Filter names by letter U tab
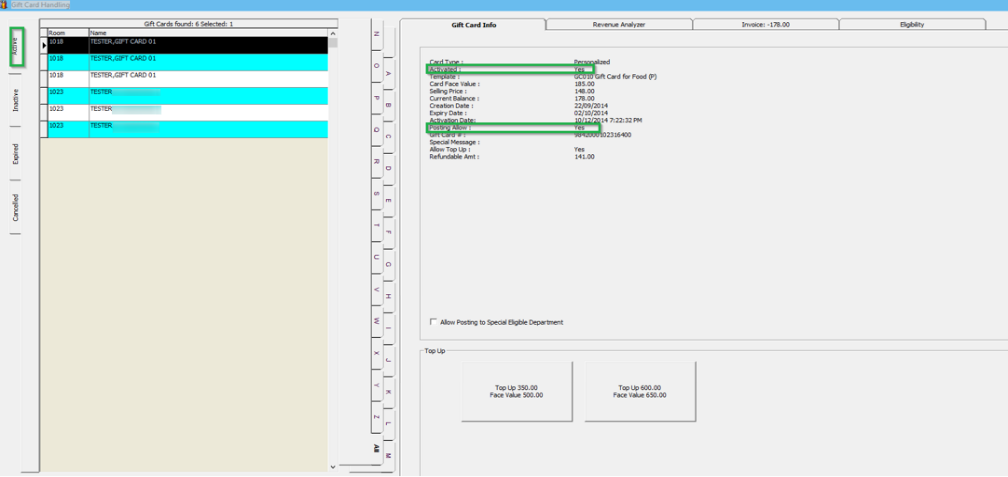Screen dimensions: 1008x477 (x=376, y=256)
